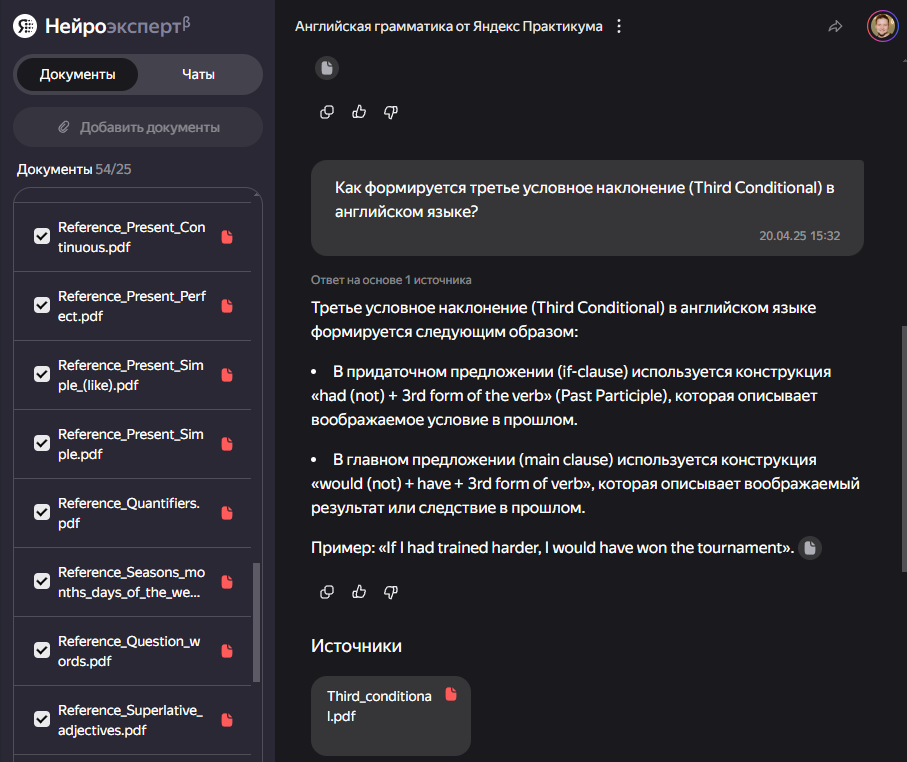This screenshot has width=907, height=762.
Task: Click the file name Reference_Present_Simple_(like).pdf
Action: click(131, 375)
